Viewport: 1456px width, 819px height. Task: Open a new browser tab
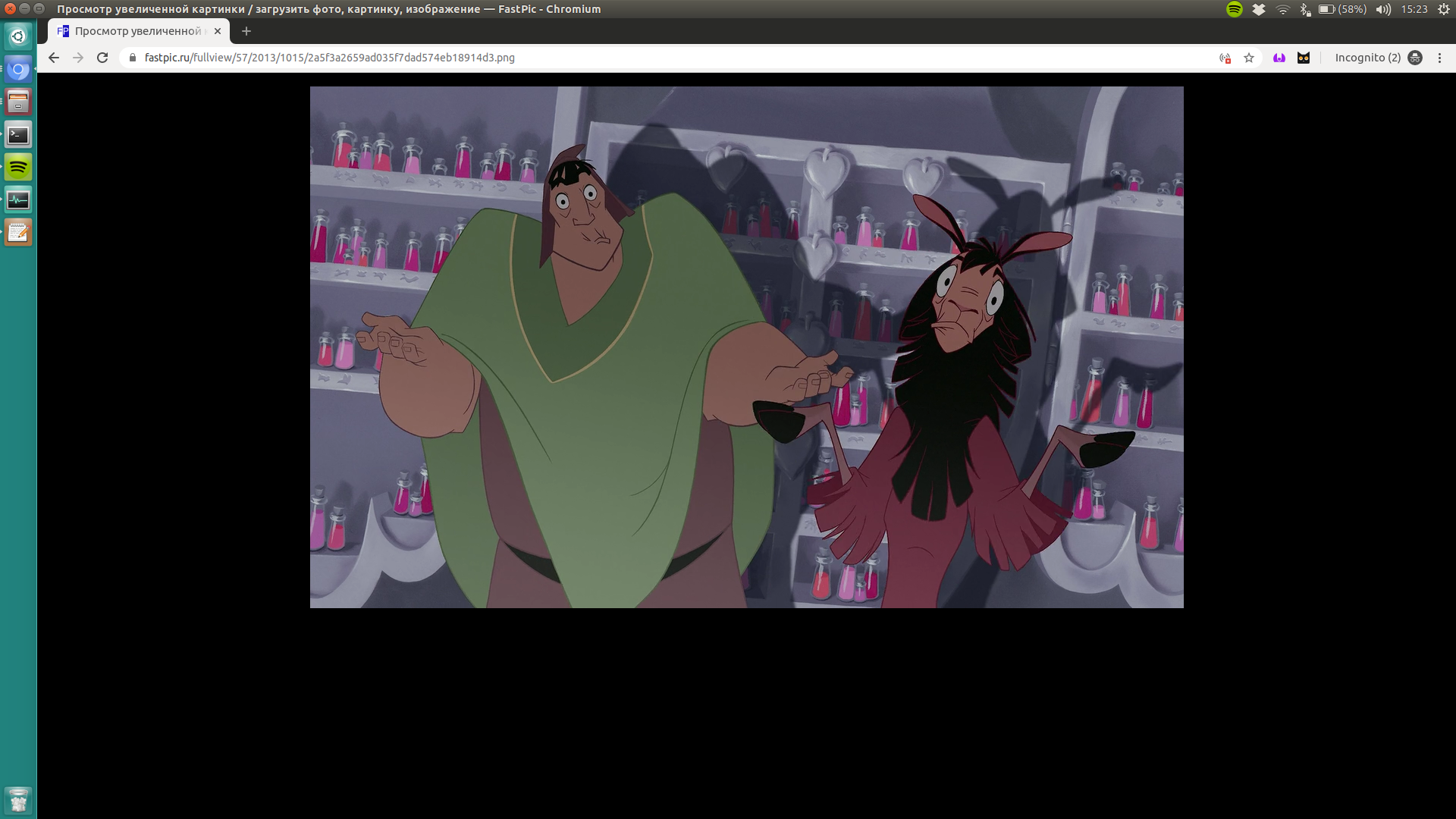coord(246,31)
